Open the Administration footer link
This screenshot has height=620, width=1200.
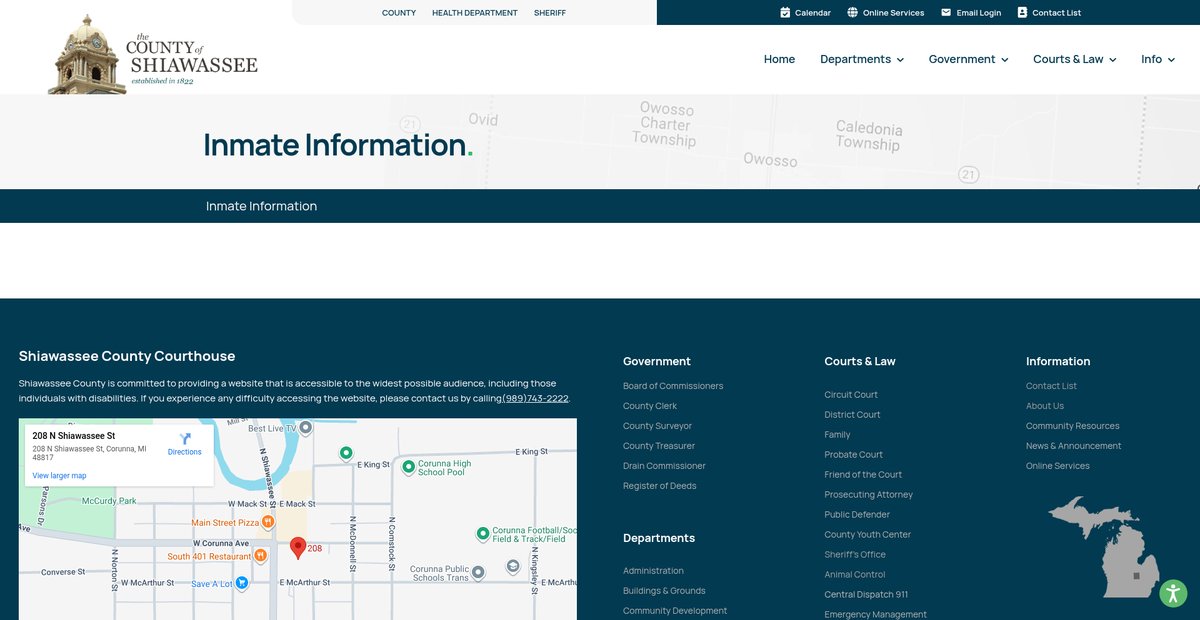point(653,571)
